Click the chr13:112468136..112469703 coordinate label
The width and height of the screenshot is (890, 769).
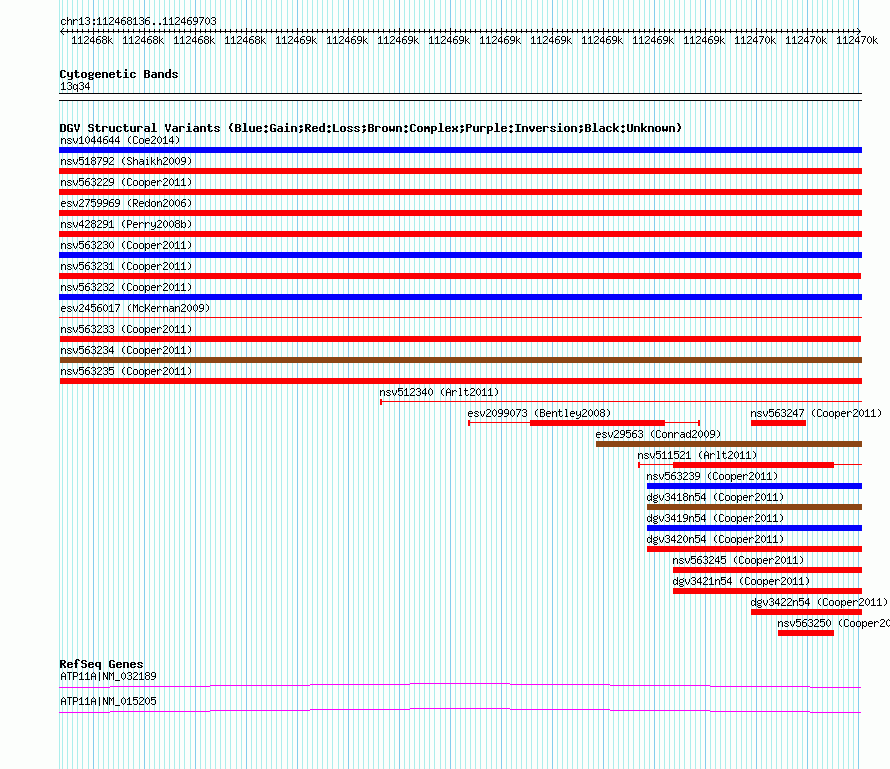click(x=138, y=21)
